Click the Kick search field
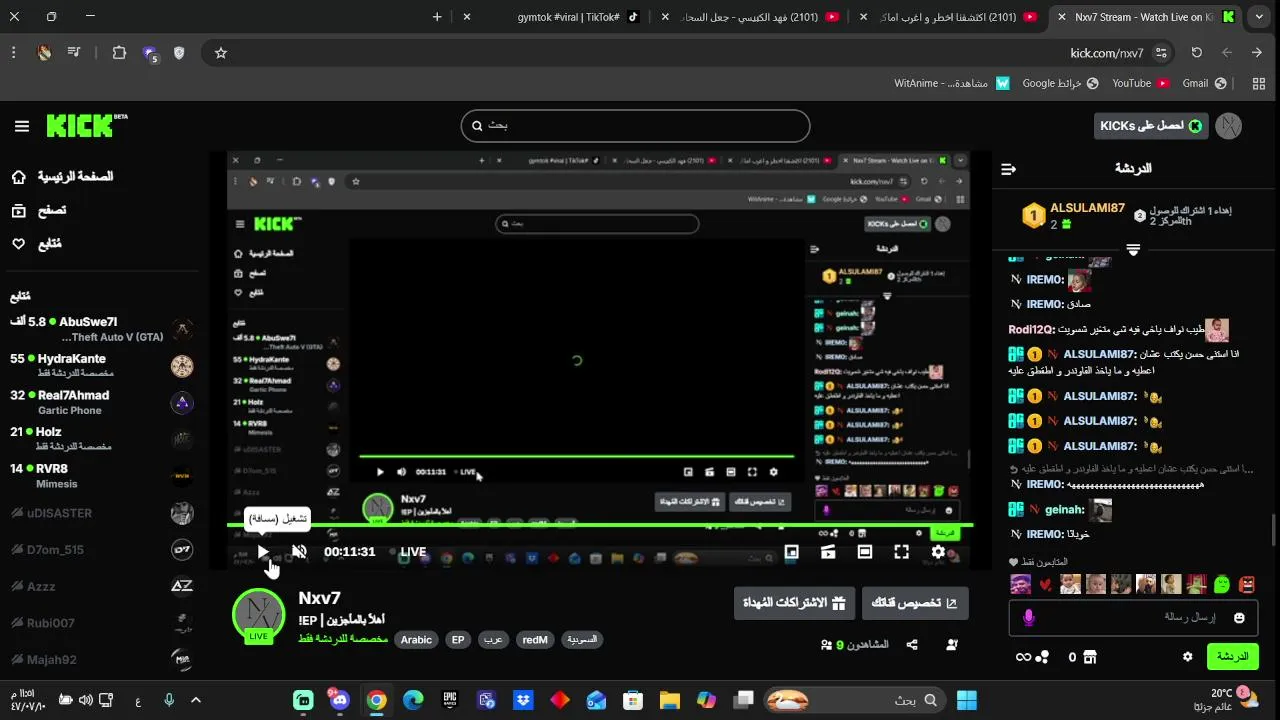 635,125
